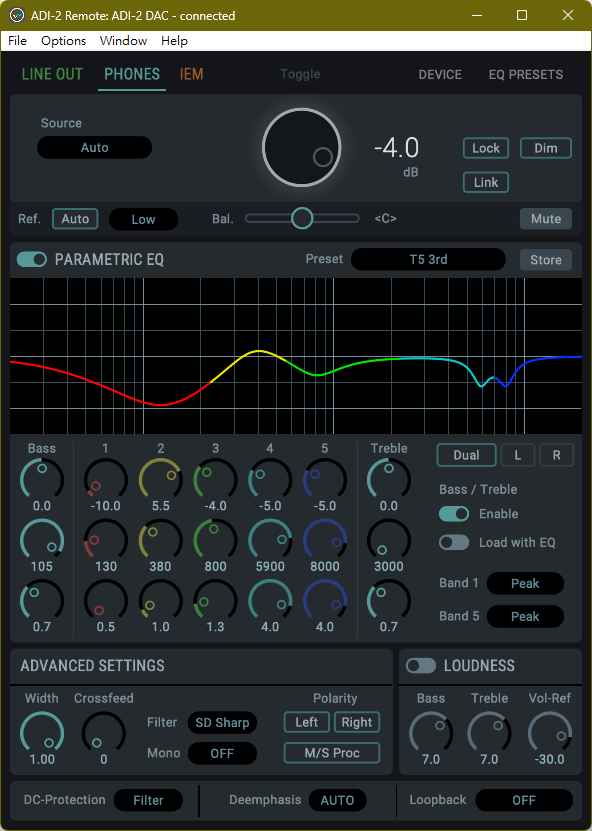Enable the Loudness switch

(421, 666)
